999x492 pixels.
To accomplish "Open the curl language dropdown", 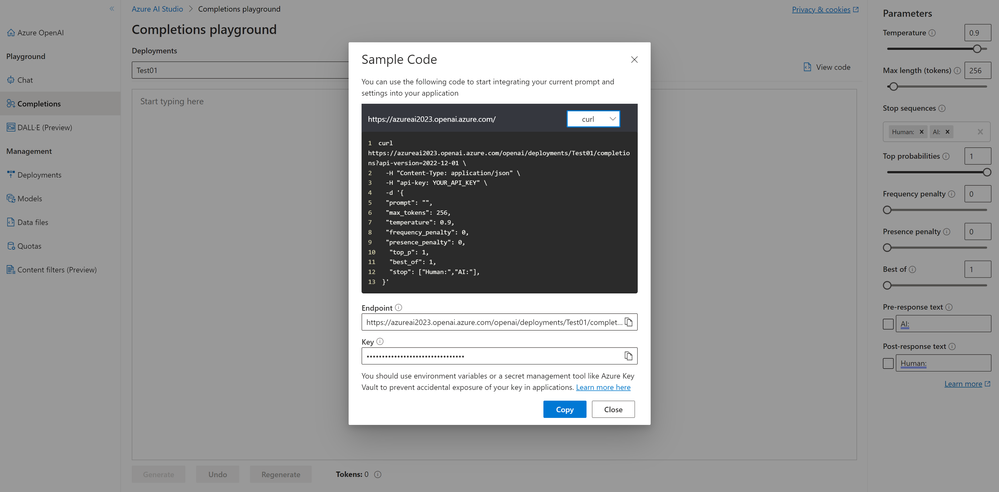I will click(594, 119).
